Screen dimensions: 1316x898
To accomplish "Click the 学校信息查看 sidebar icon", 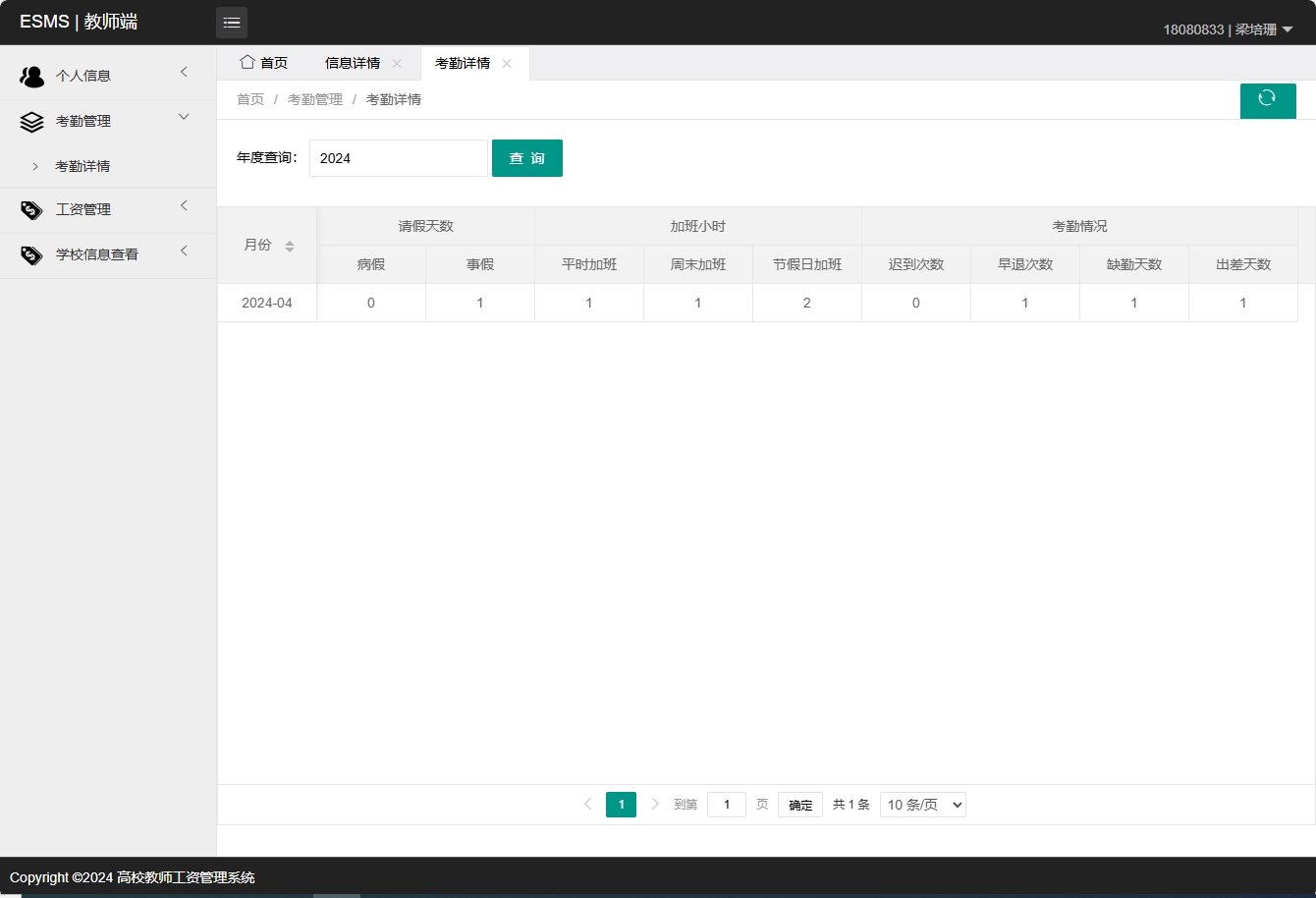I will (x=32, y=253).
